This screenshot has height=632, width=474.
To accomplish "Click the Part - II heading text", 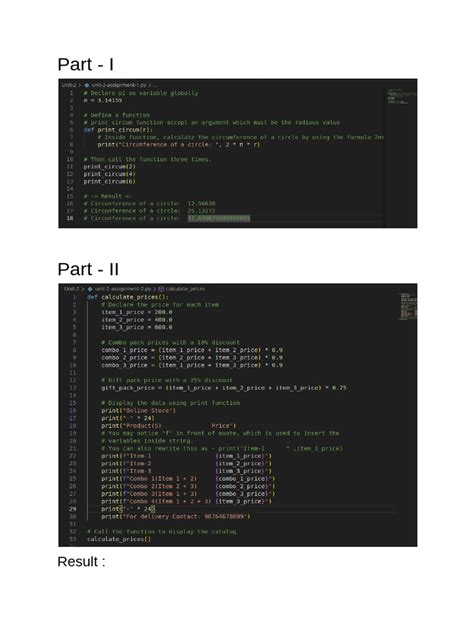I will pos(88,269).
